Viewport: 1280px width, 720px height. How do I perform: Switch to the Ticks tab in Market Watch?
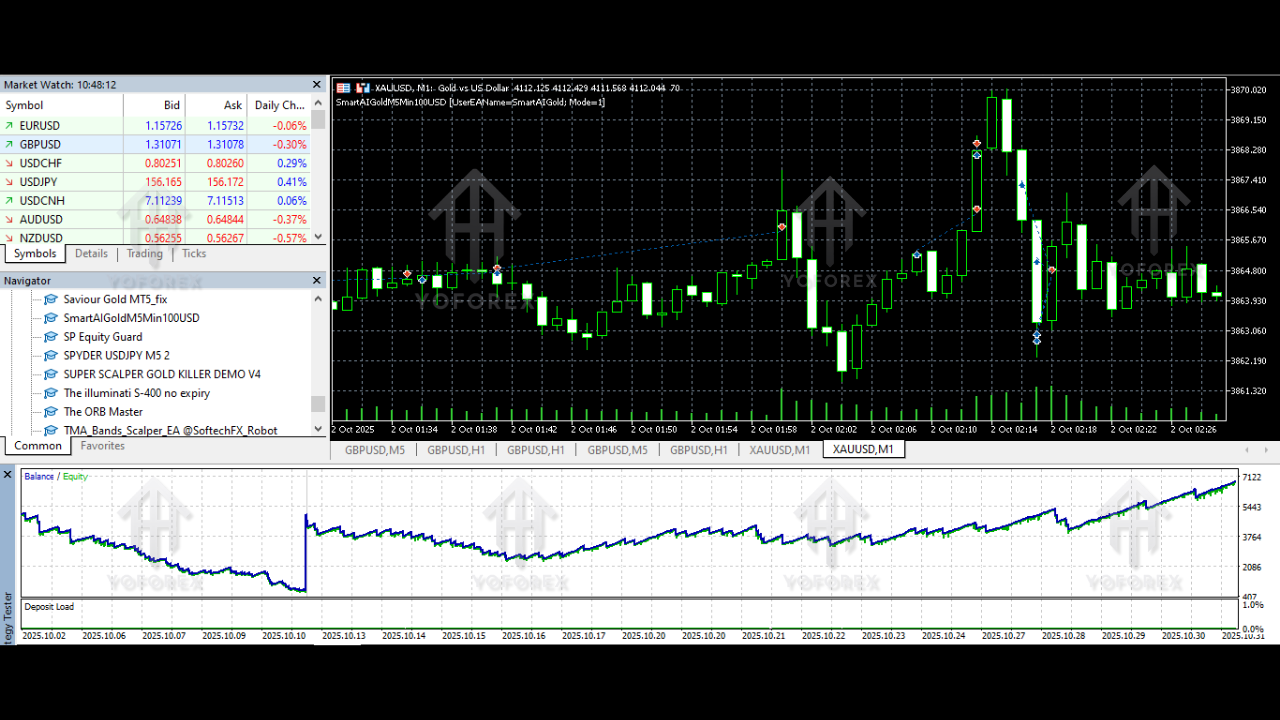point(193,253)
